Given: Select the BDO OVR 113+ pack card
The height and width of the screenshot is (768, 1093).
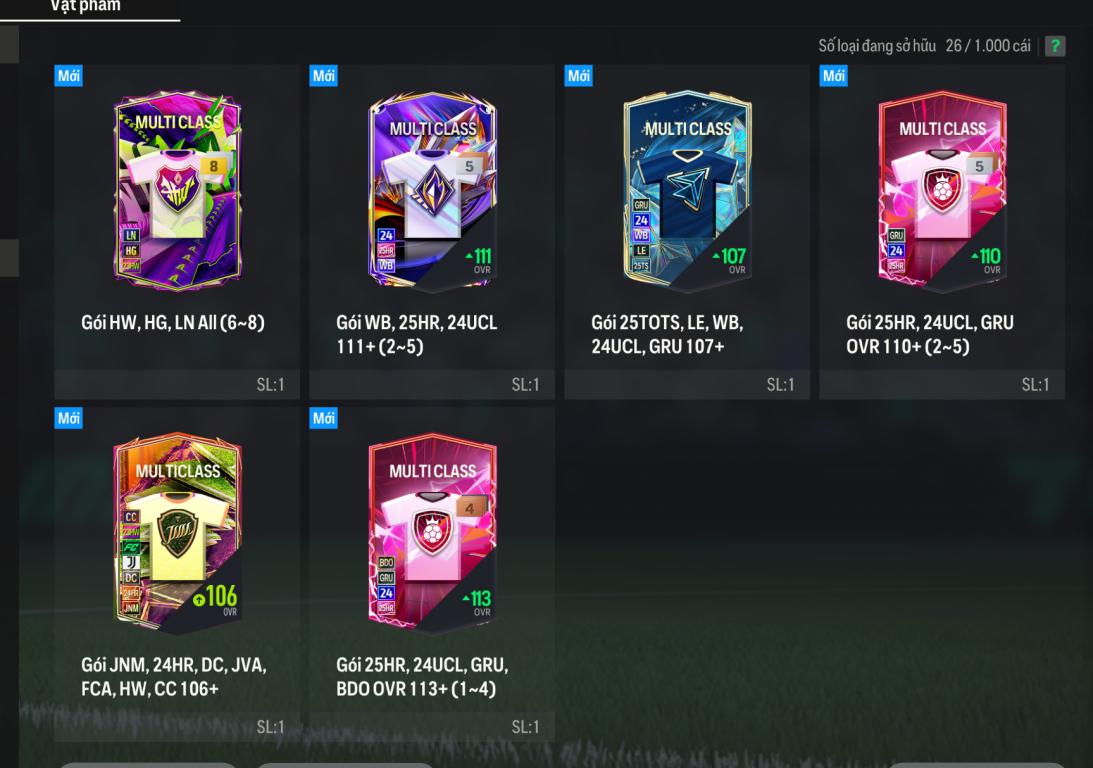Looking at the screenshot, I should click(x=432, y=574).
